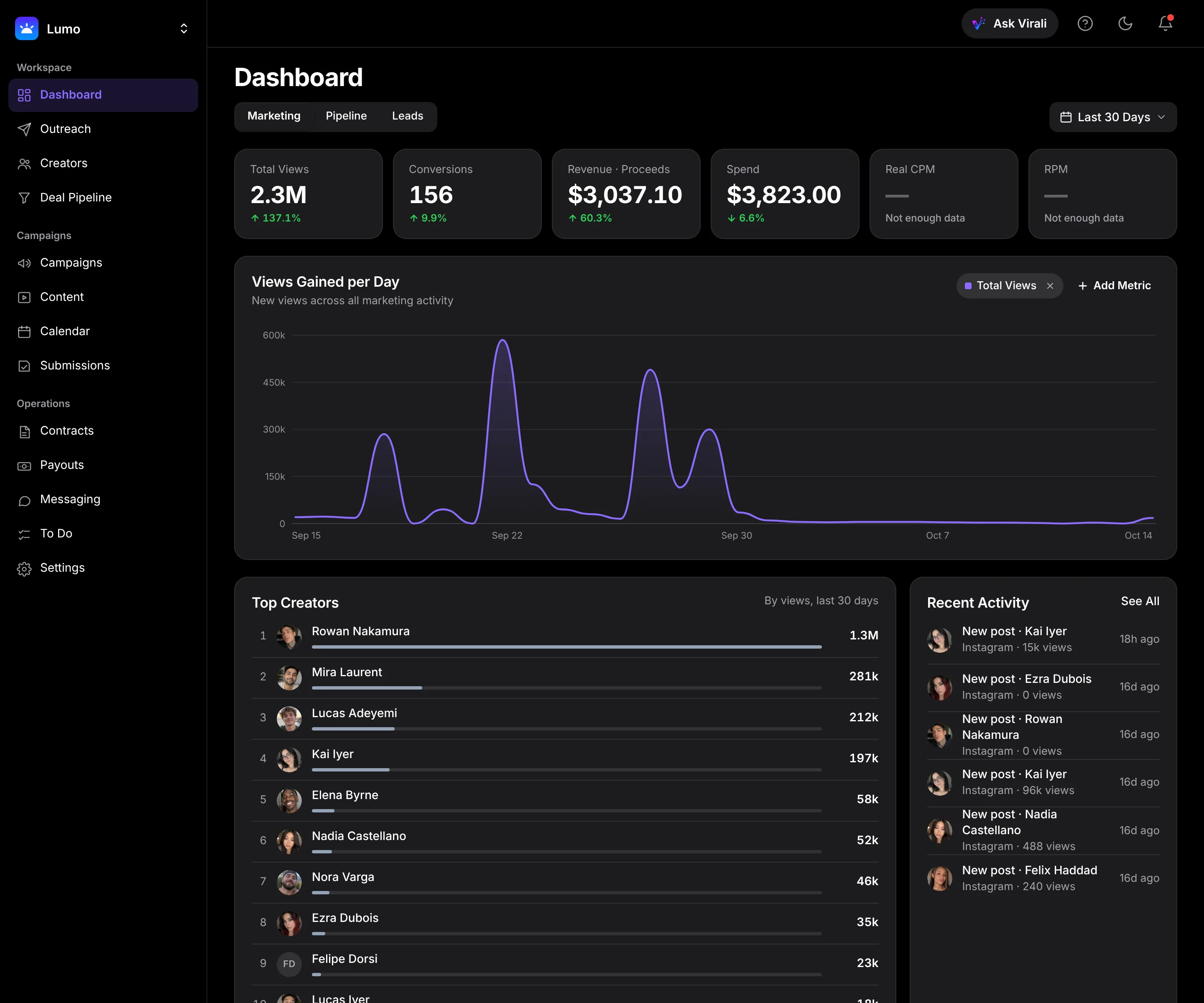Open the Last 30 Days date dropdown

click(1112, 117)
